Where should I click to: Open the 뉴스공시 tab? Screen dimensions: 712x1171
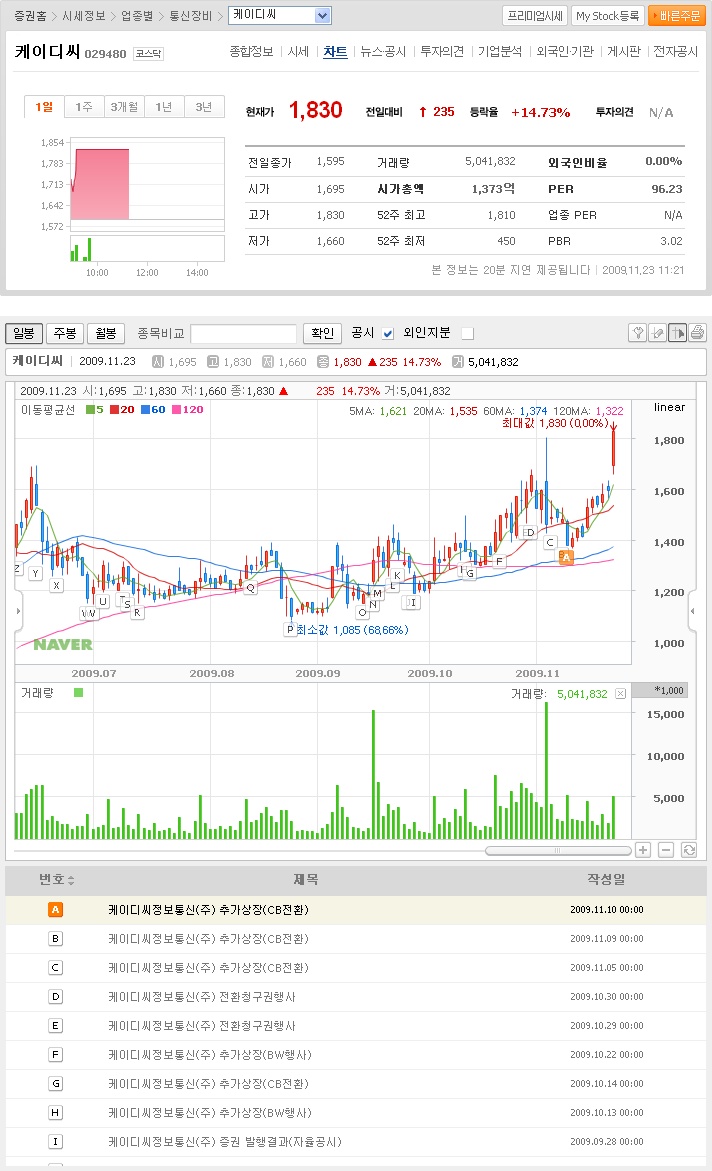point(383,52)
